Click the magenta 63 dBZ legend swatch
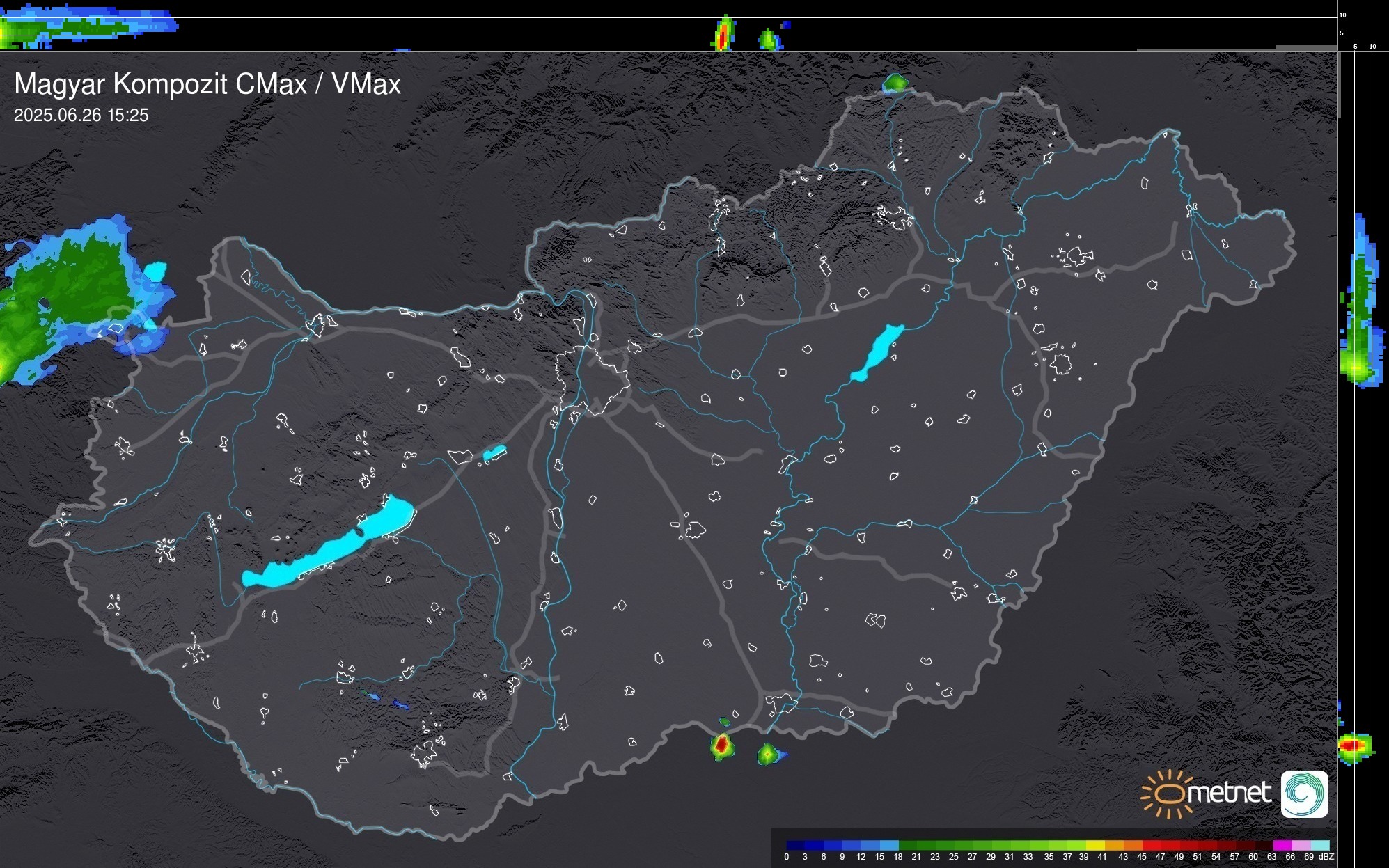This screenshot has width=1389, height=868. point(1282,845)
